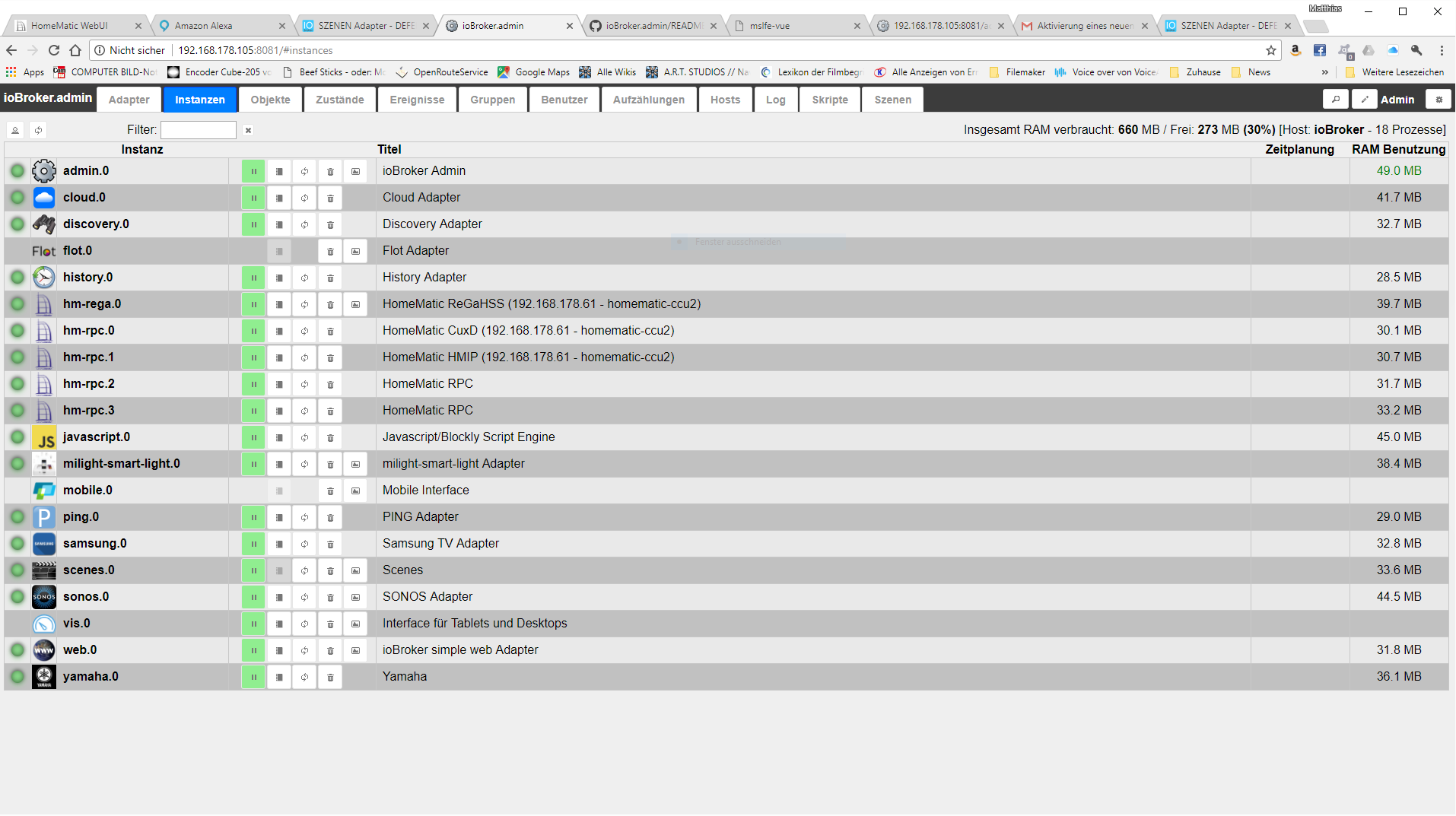
Task: Open web link of admin.0
Action: click(355, 171)
